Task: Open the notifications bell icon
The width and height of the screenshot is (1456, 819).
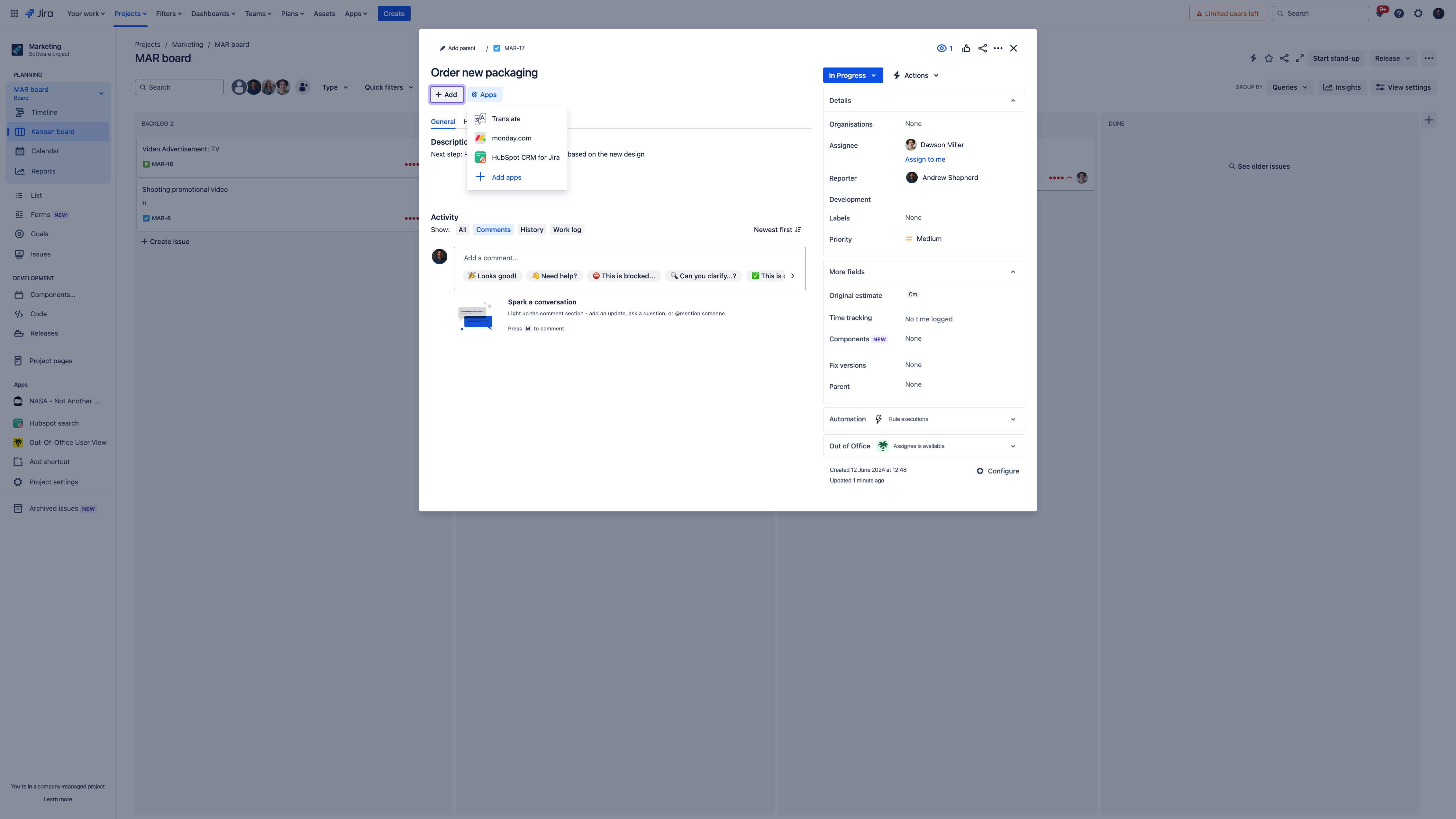Action: [1380, 14]
